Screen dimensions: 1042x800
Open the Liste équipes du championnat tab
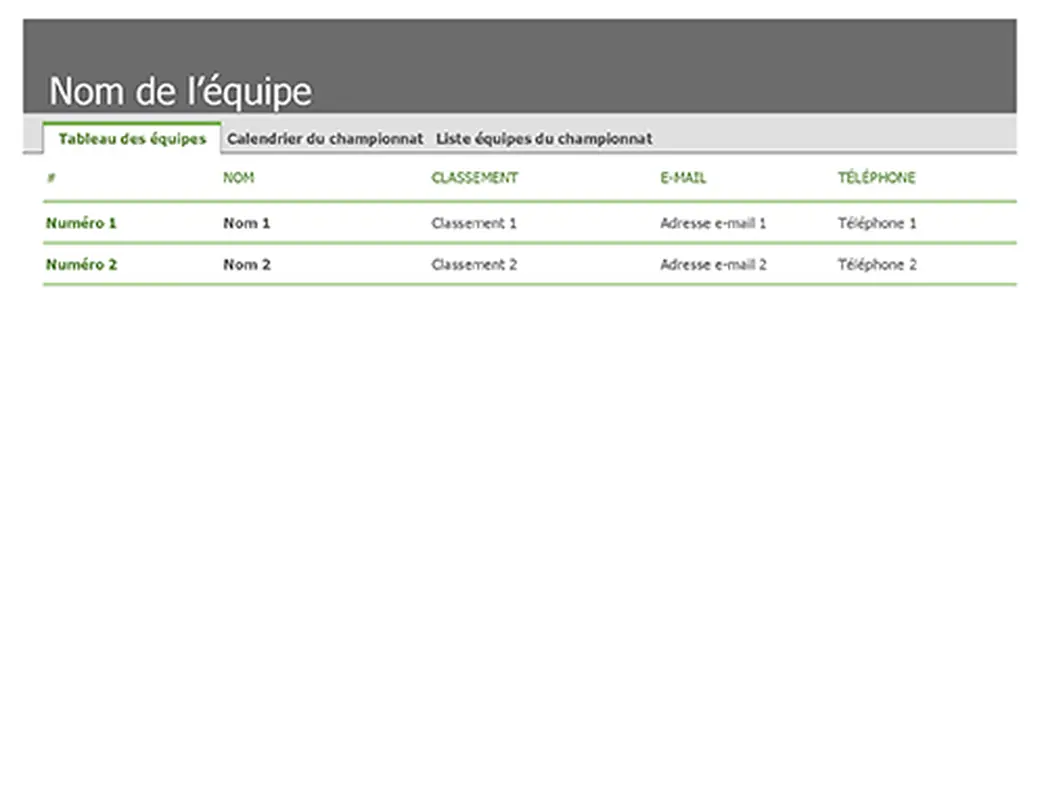543,138
